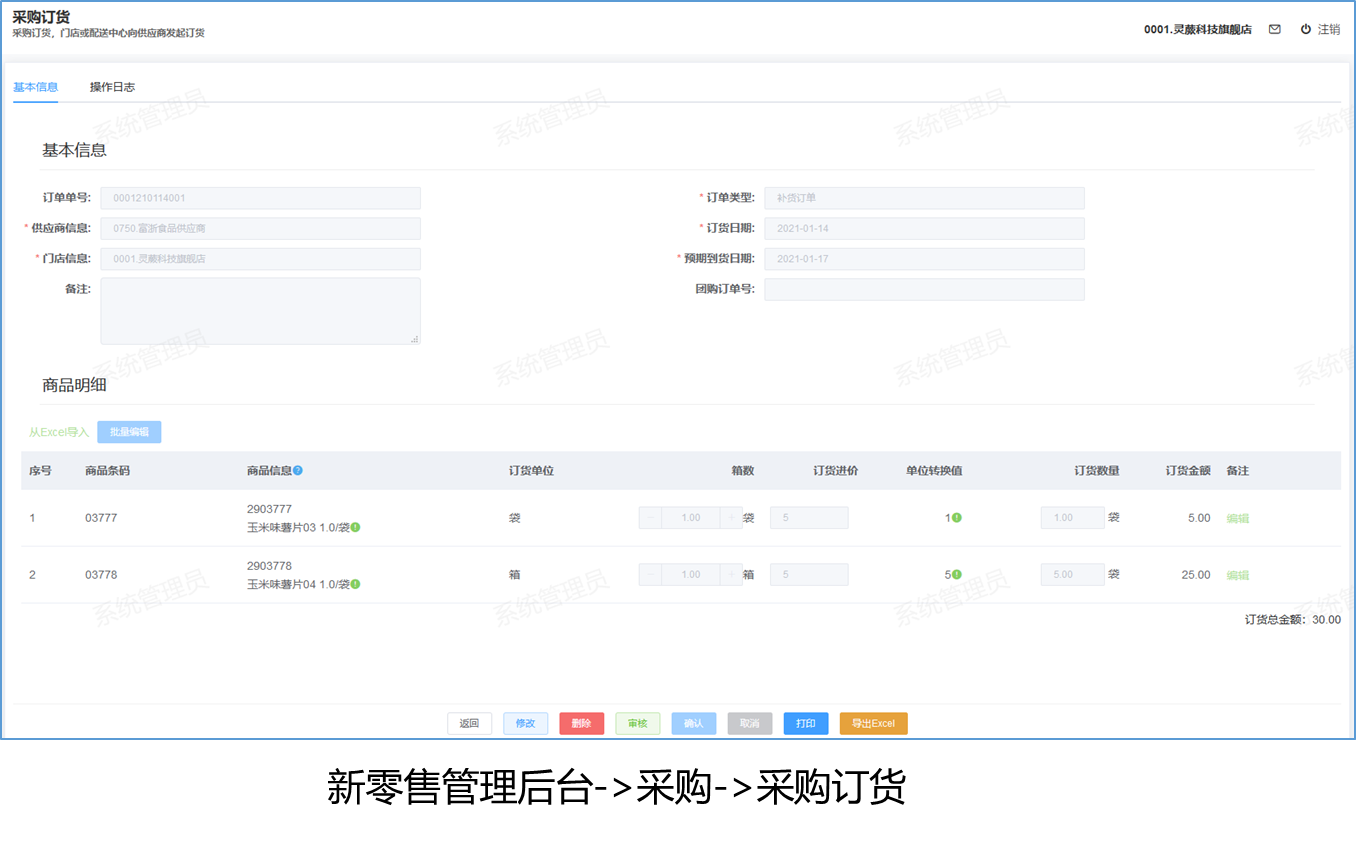Image resolution: width=1356 pixels, height=862 pixels.
Task: Click the 商品条码 cell 03778
Action: [101, 575]
